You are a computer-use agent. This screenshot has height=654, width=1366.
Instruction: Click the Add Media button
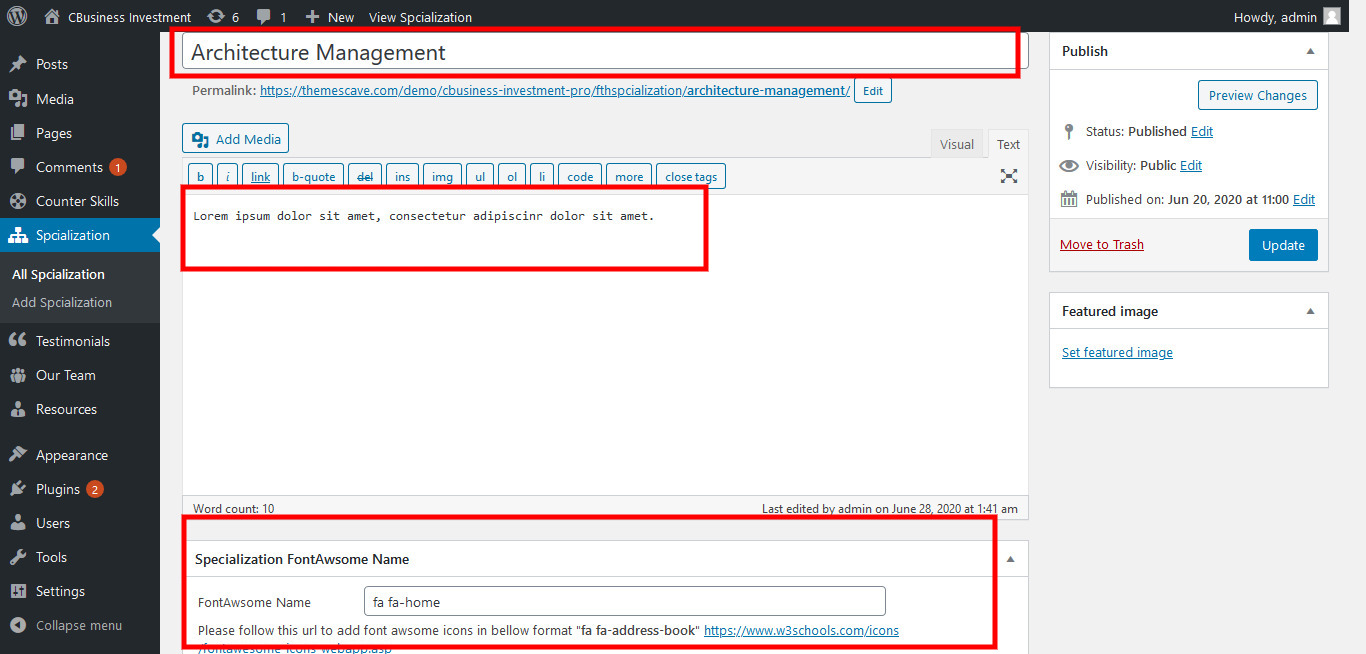[x=235, y=139]
